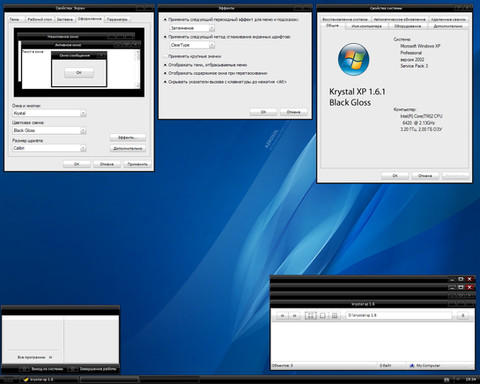Viewport: 480px width, 384px height.
Task: Open the ClearType smoothing dropdown
Action: pos(192,45)
